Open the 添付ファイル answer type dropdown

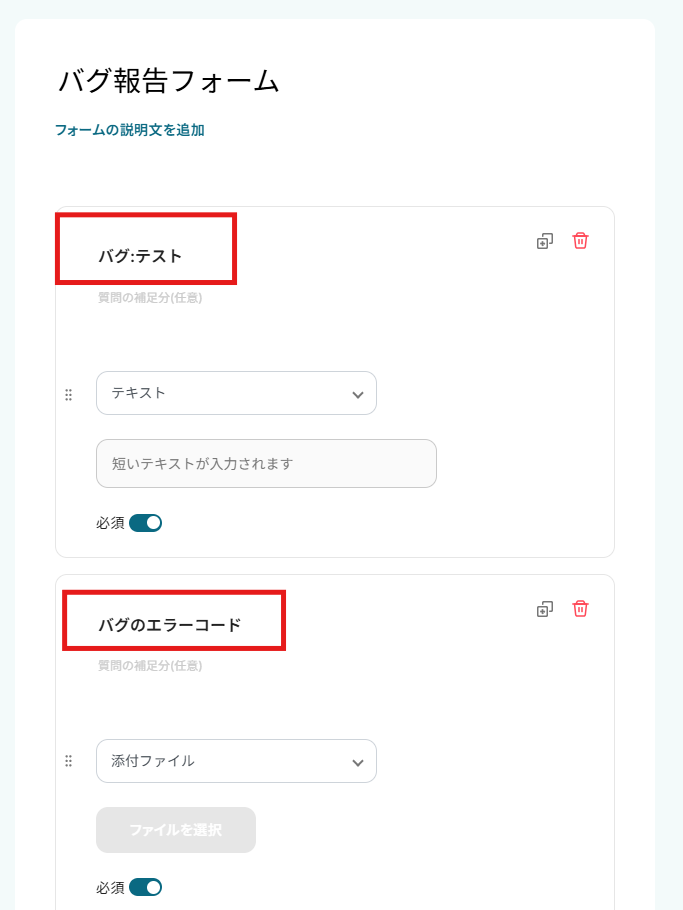tap(236, 761)
